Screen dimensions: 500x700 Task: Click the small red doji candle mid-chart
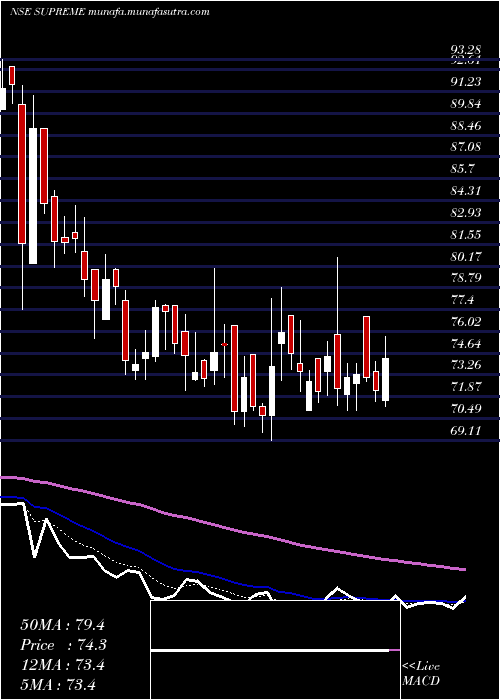pyautogui.click(x=225, y=344)
